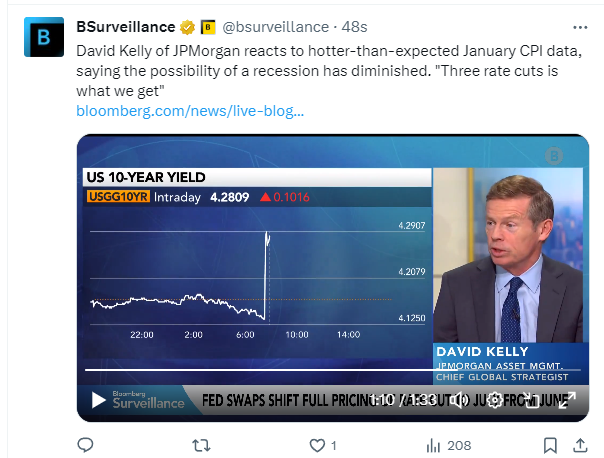Reply to the tweet
This screenshot has width=604, height=458.
tap(86, 444)
